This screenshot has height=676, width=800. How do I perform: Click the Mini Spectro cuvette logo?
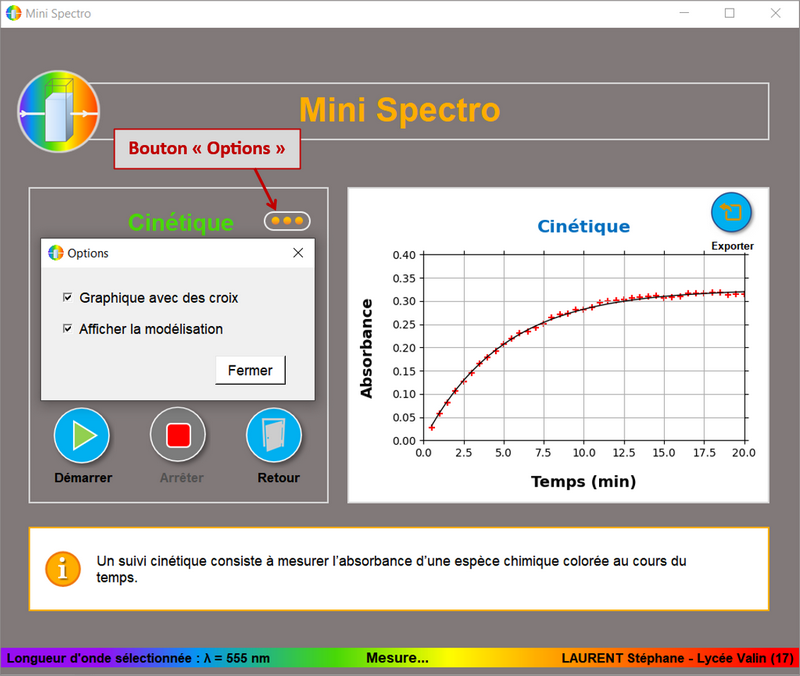(x=59, y=111)
